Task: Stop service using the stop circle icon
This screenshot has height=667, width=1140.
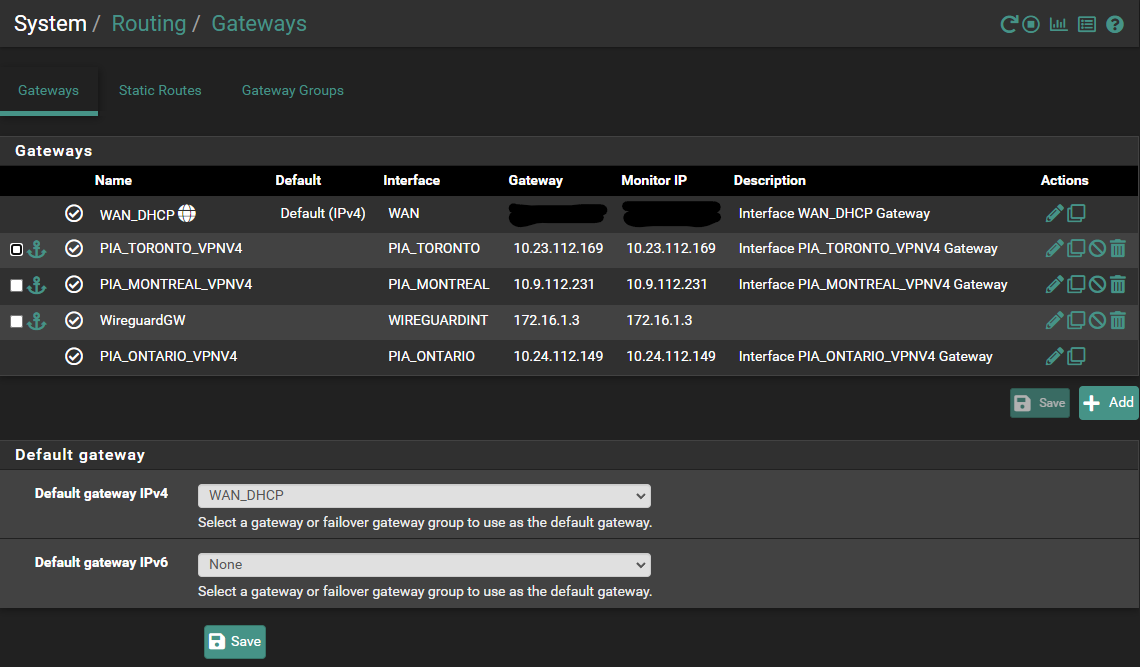Action: (1031, 25)
